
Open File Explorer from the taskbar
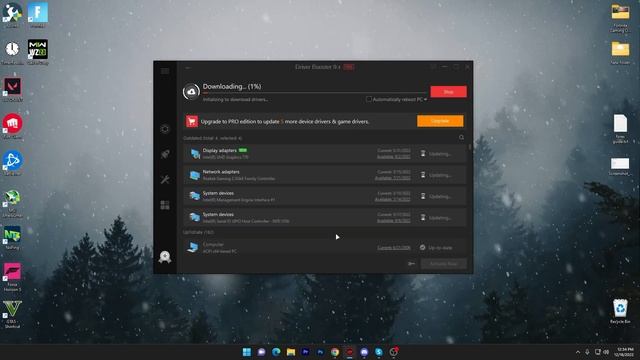click(291, 352)
